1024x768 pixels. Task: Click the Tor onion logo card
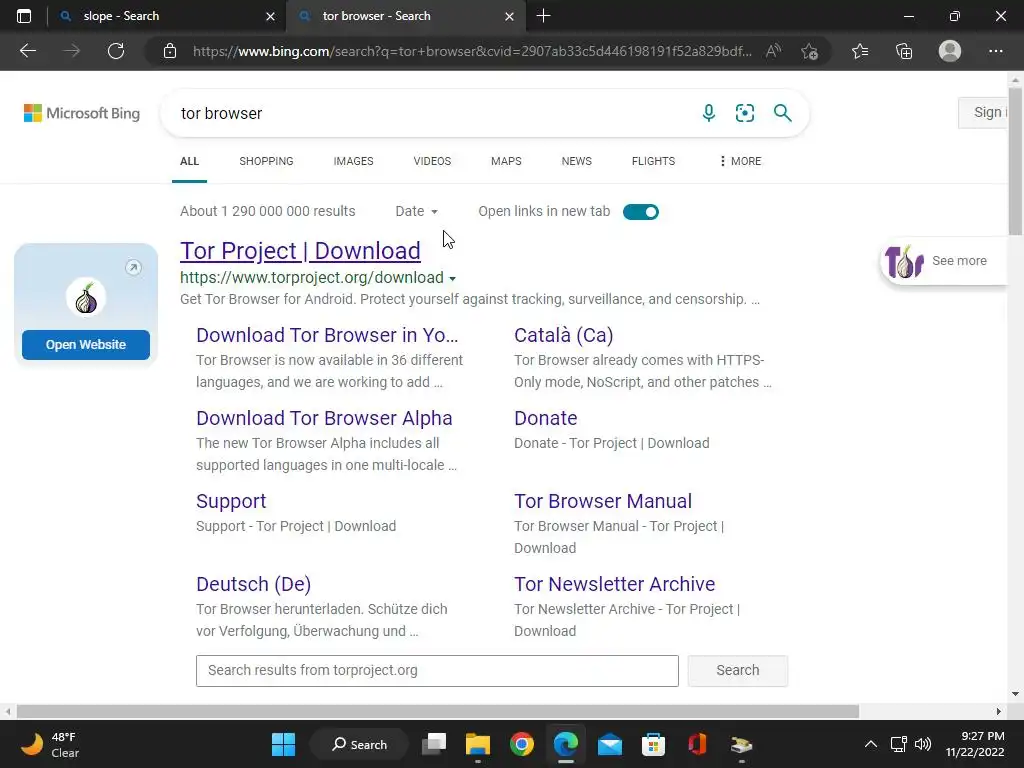pyautogui.click(x=86, y=297)
